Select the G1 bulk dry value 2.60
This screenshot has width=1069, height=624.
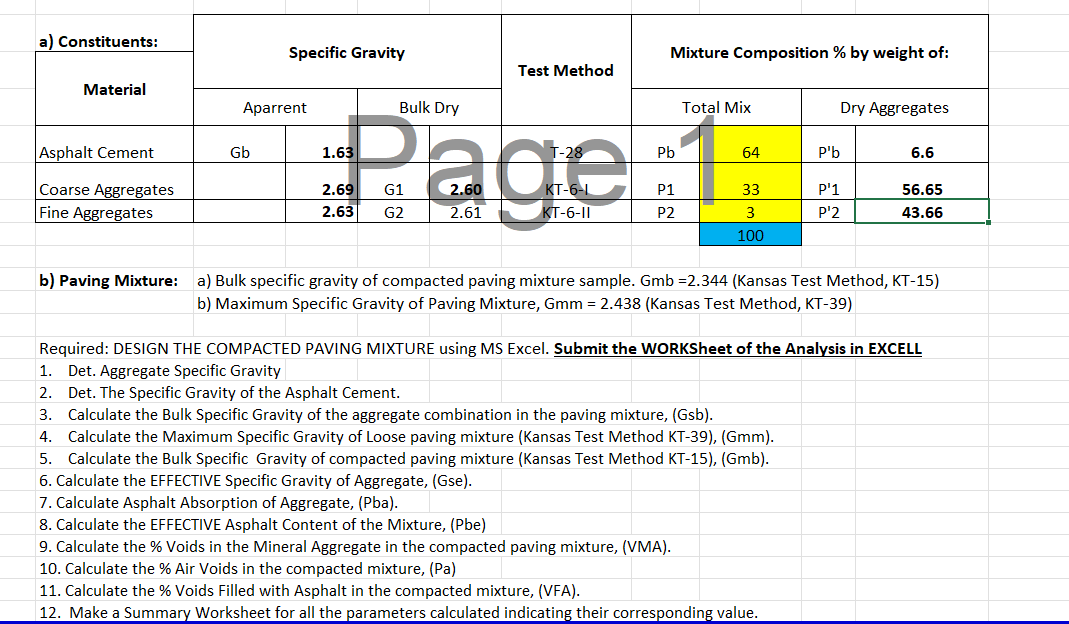[460, 190]
